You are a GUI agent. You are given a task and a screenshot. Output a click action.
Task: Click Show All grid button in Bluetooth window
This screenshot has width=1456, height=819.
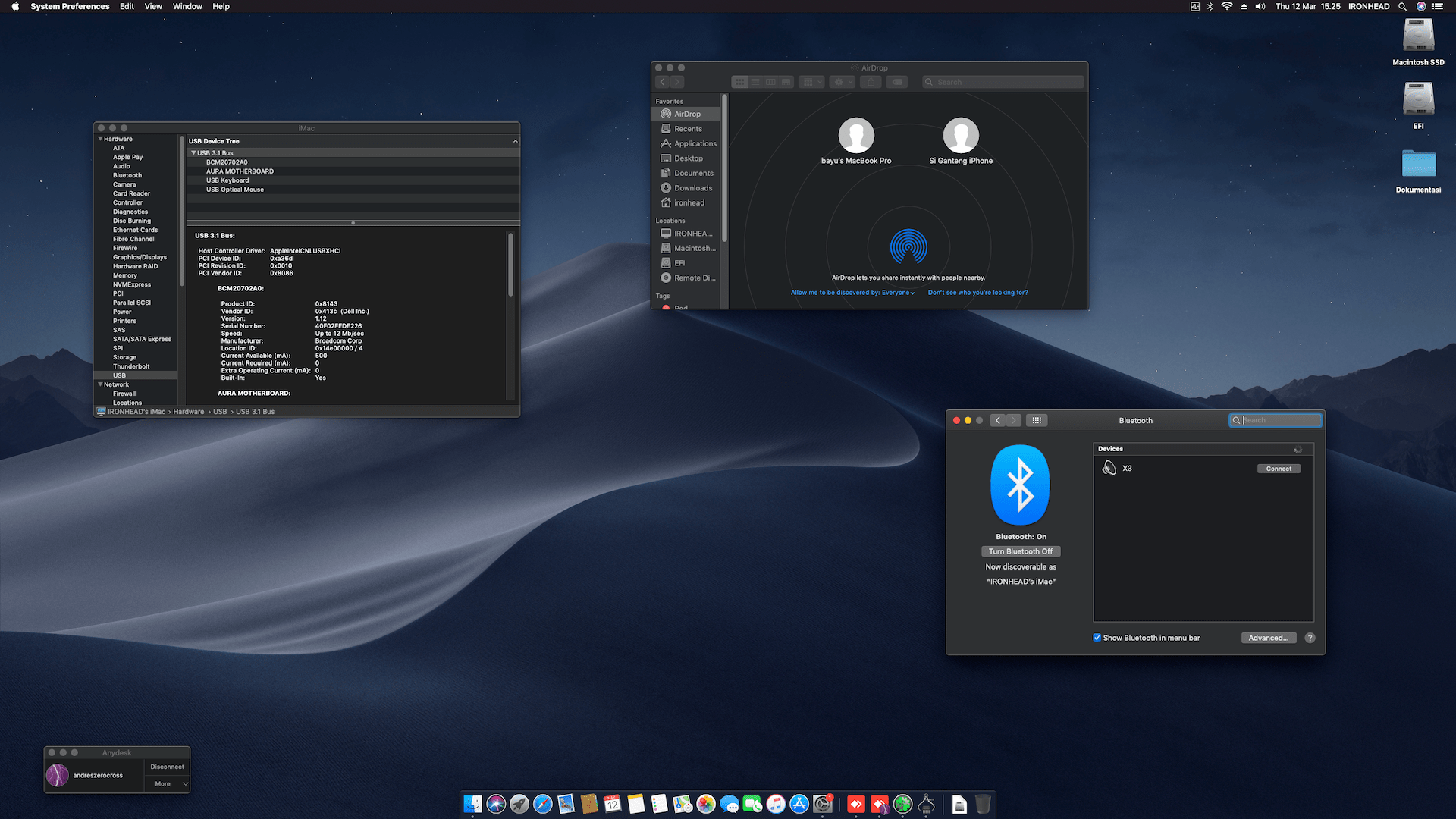click(1037, 420)
